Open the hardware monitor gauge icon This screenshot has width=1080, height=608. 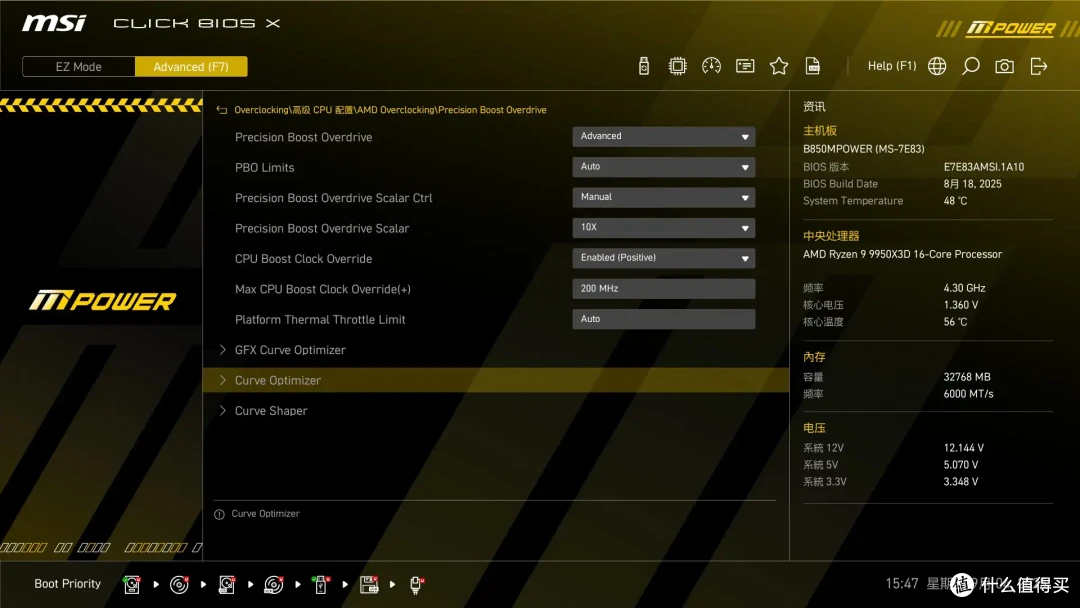coord(712,66)
